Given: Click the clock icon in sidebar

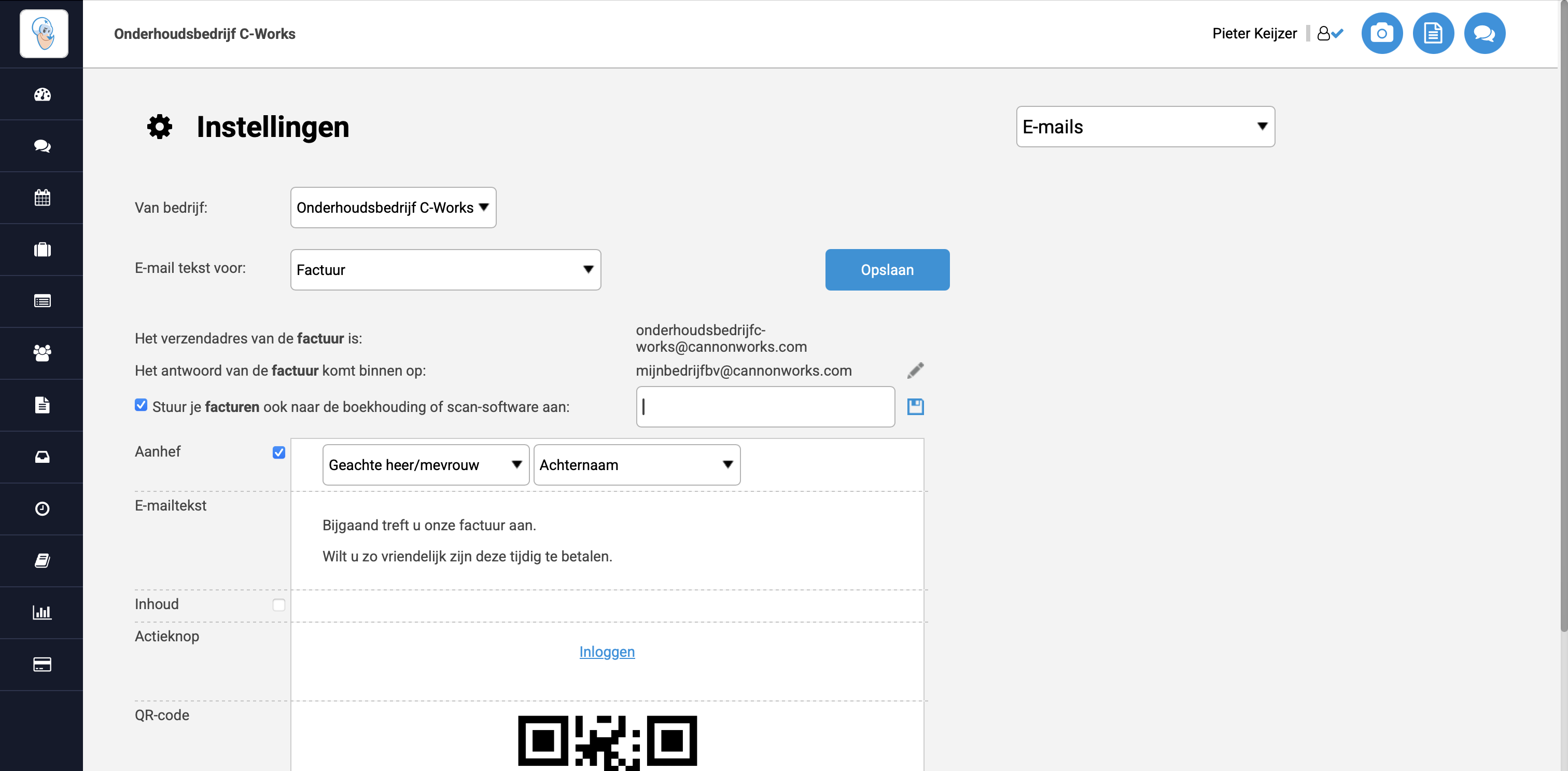Looking at the screenshot, I should [42, 508].
